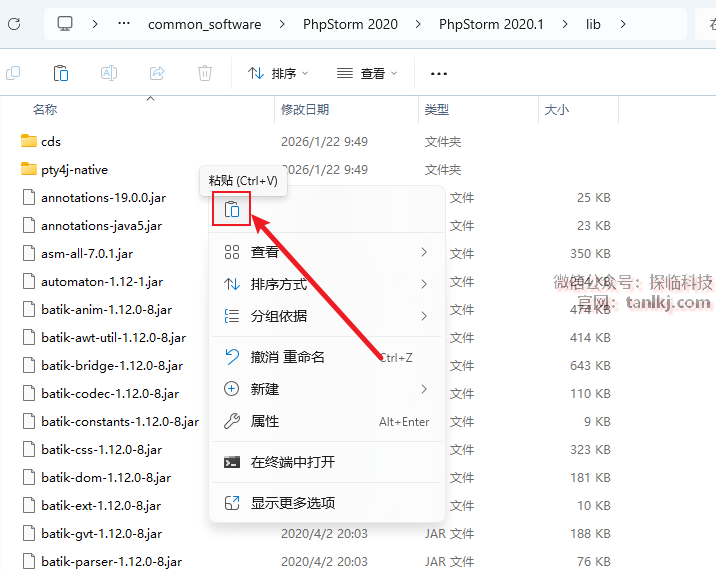Select file batik-bridge-1.12.0-8.jar
The image size is (716, 576).
112,365
